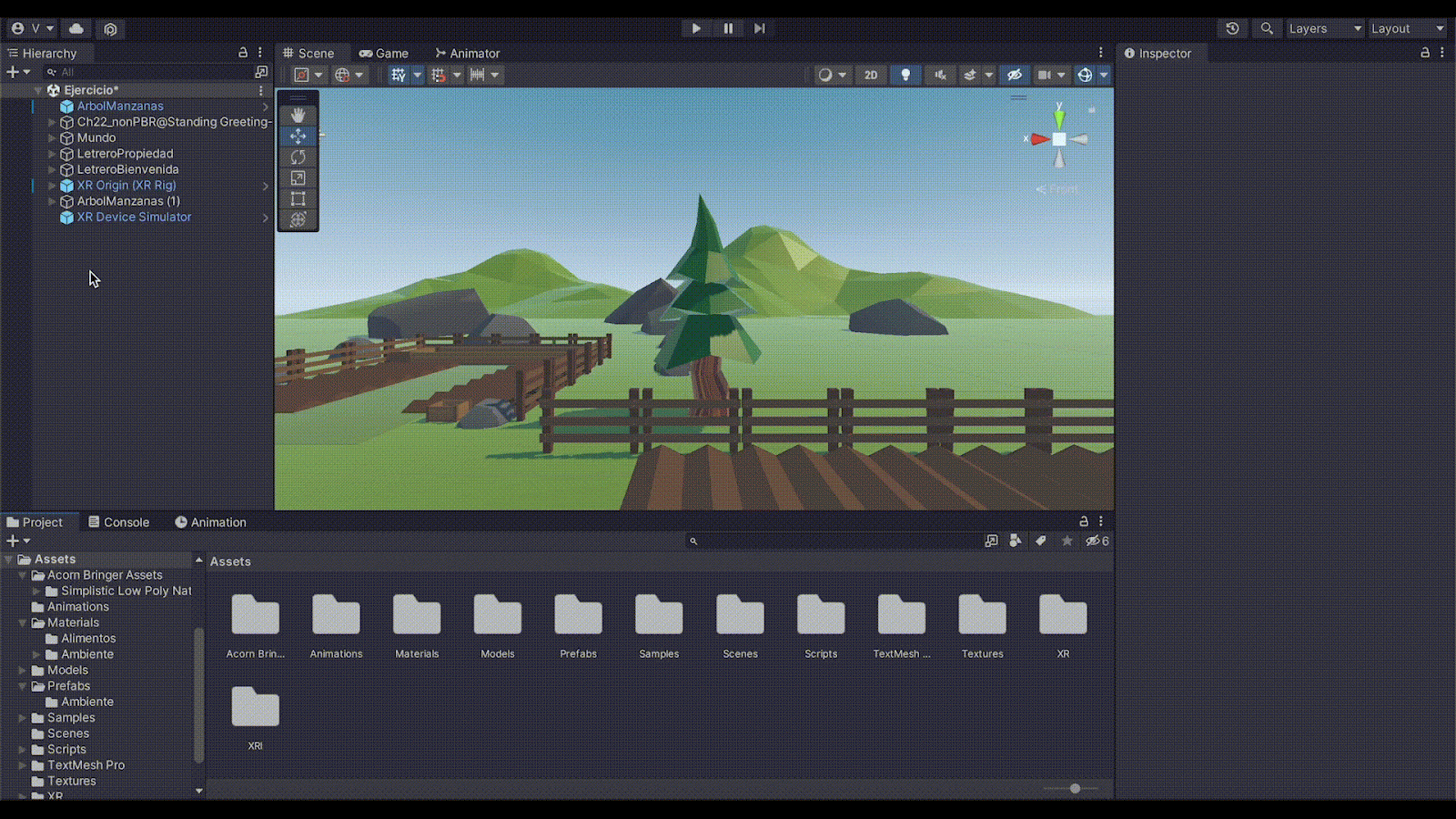Toggle scene lighting on or off

click(905, 75)
